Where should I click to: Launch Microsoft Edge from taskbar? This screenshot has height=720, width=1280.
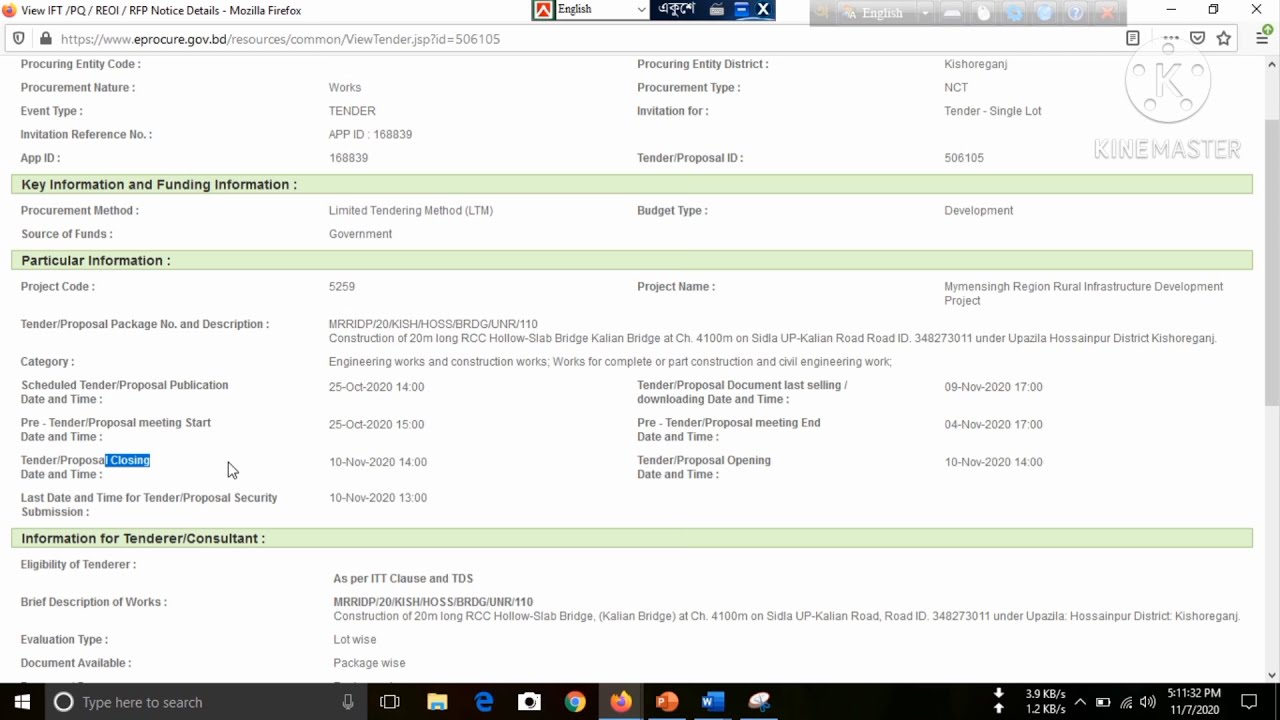coord(484,702)
